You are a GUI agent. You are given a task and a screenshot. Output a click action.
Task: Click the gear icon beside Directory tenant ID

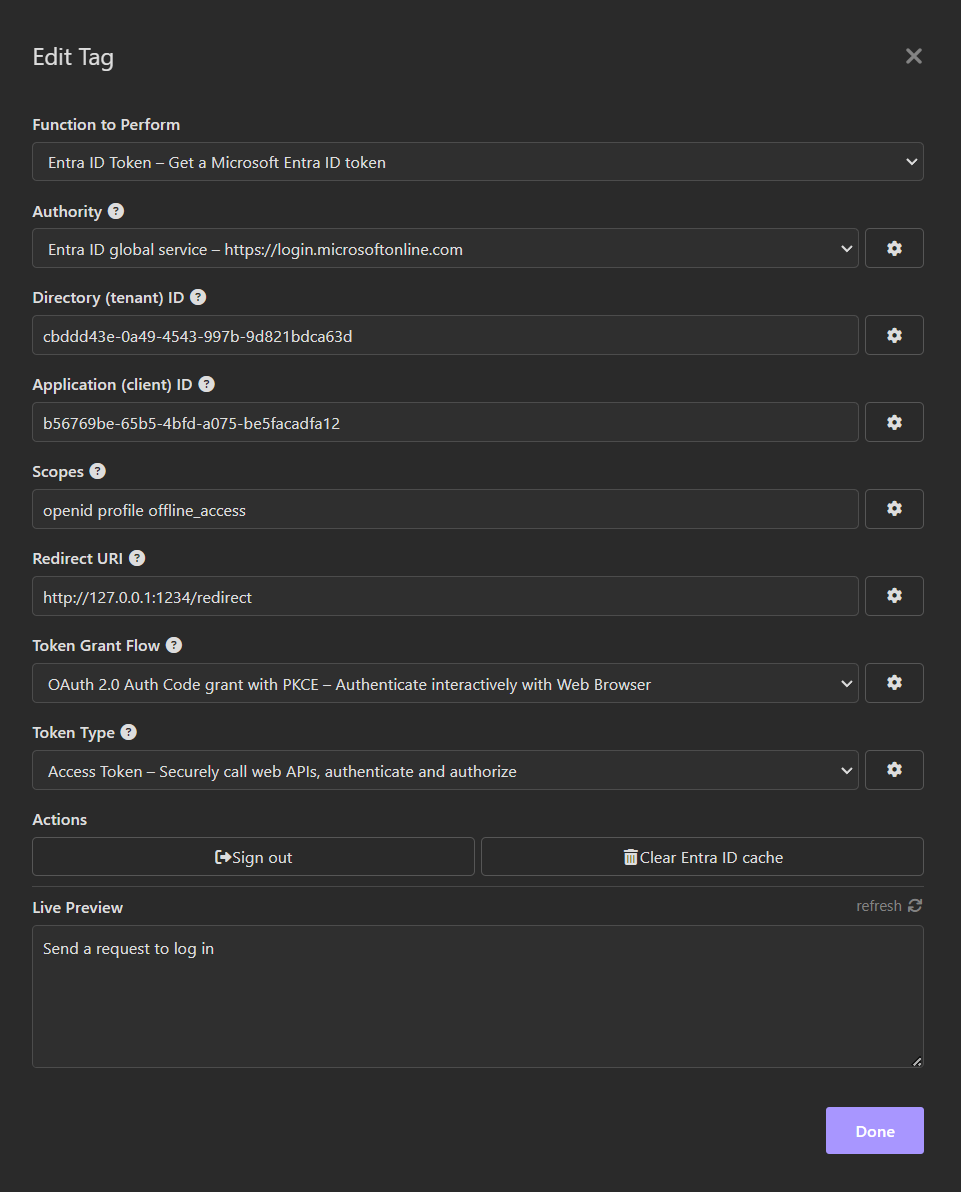[x=894, y=335]
